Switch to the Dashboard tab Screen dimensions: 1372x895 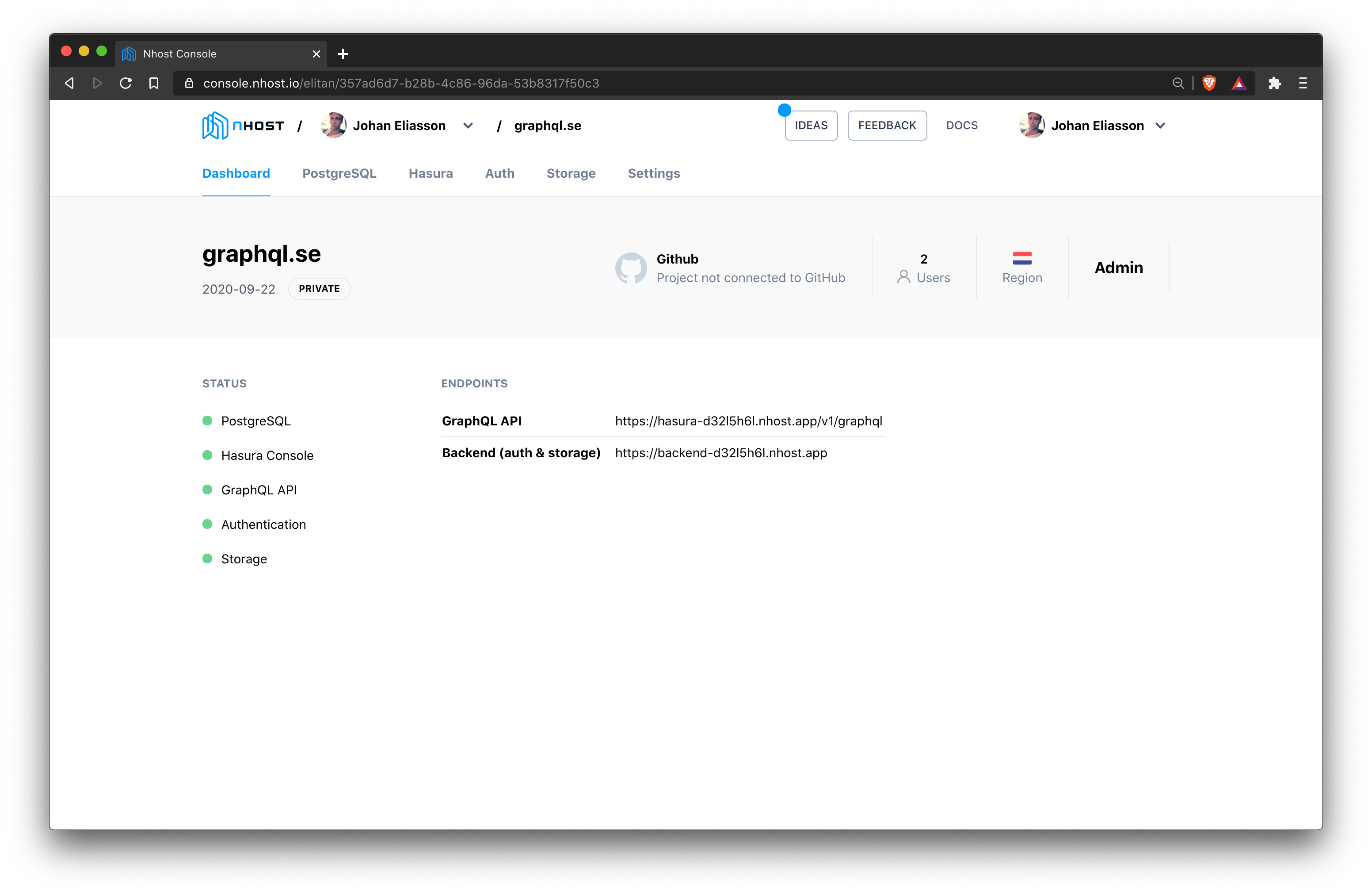236,173
